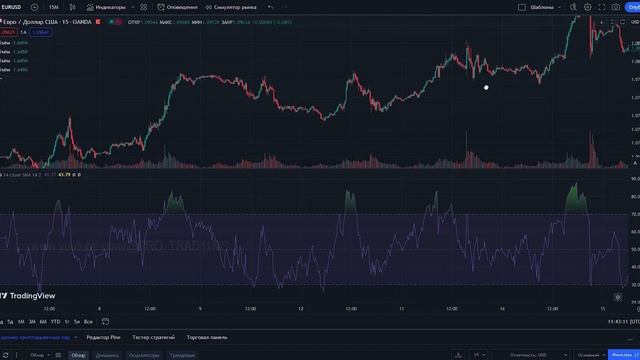The height and width of the screenshot is (360, 640).
Task: Click the TradingView logo
Action: 28,296
